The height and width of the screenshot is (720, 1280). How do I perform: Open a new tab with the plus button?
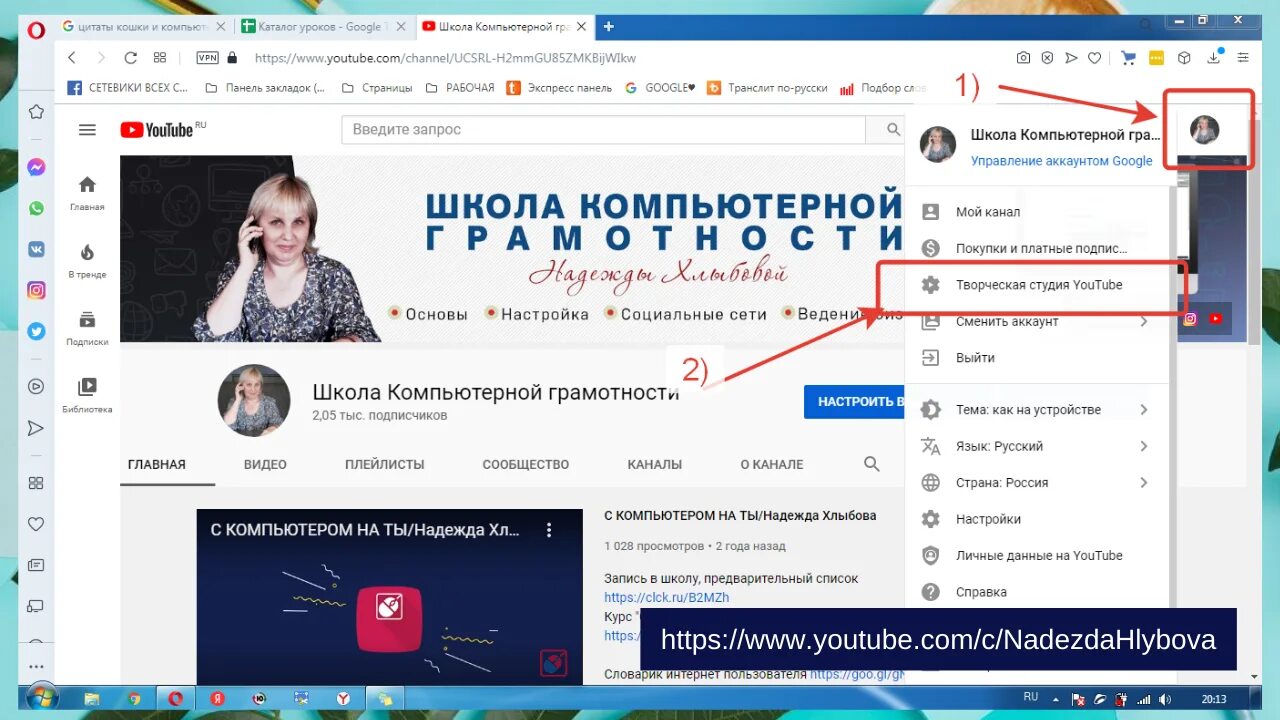(x=608, y=27)
